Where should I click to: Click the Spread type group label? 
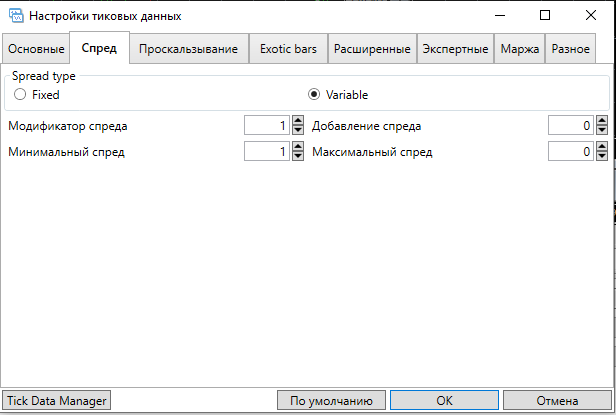[44, 76]
